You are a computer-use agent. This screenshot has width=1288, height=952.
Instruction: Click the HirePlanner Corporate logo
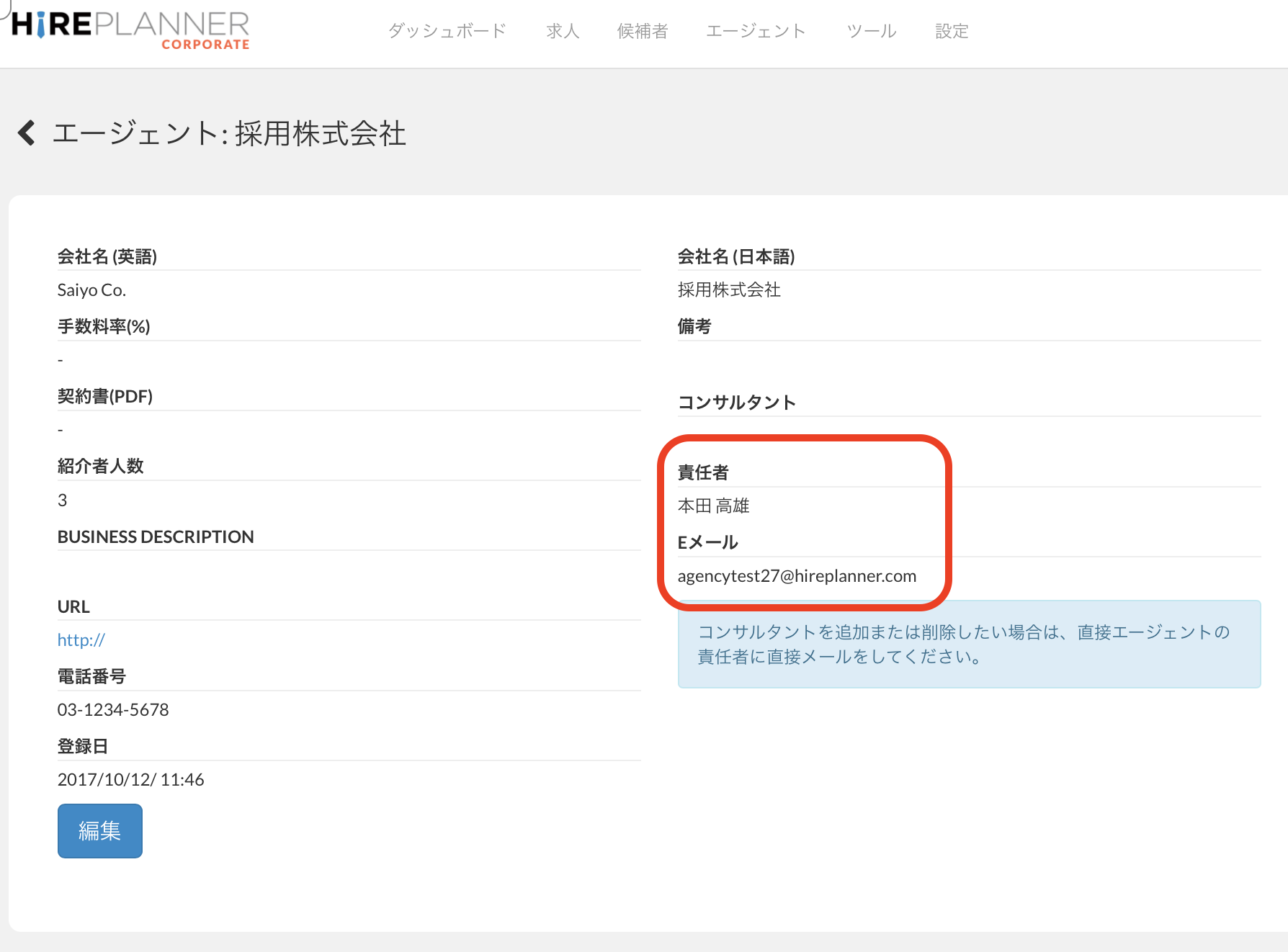point(130,30)
